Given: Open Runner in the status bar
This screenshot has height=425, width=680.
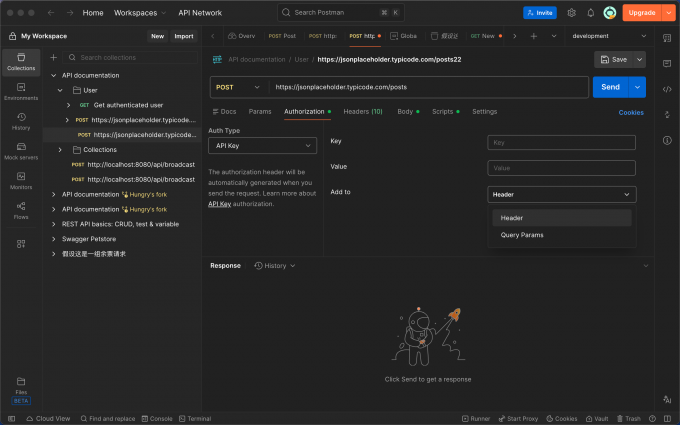Looking at the screenshot, I should point(476,418).
